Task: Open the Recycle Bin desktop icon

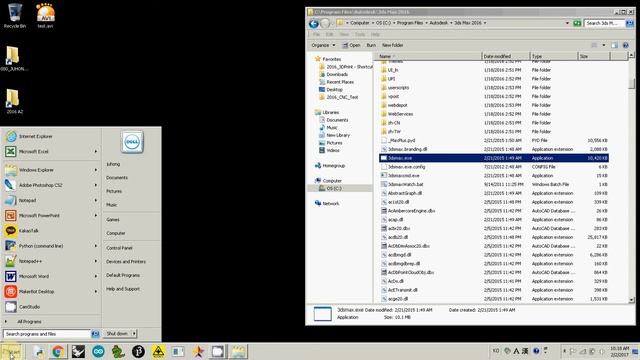Action: pos(15,16)
